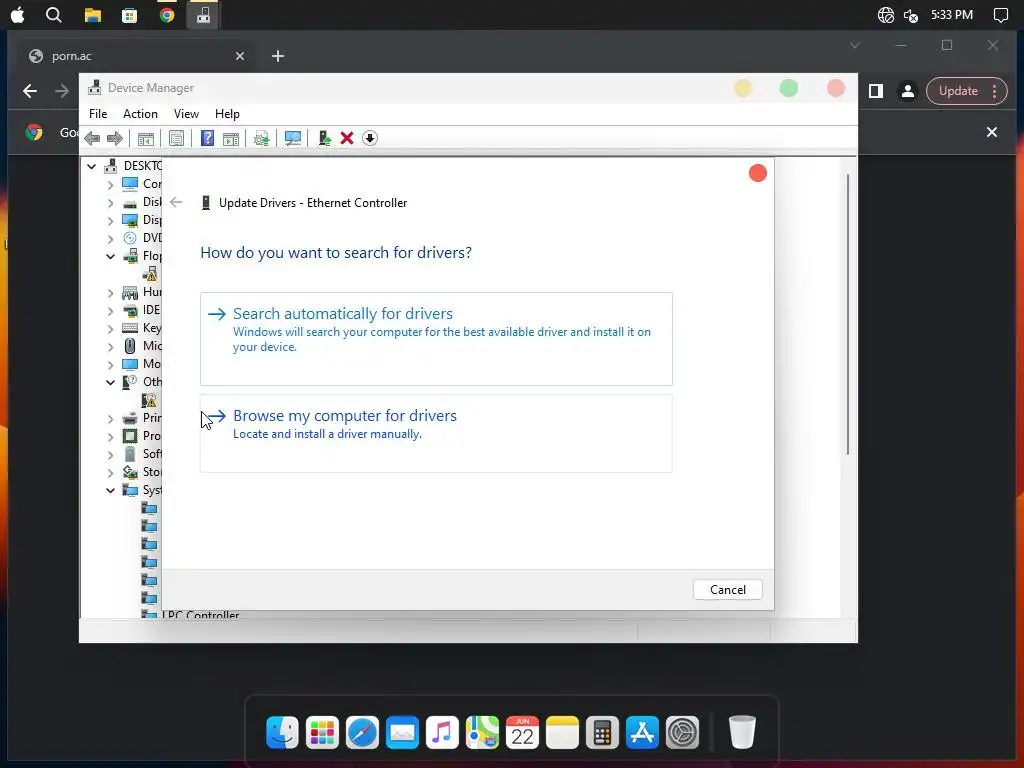Image resolution: width=1024 pixels, height=768 pixels.
Task: Expand the Display adapters tree node
Action: coord(110,221)
